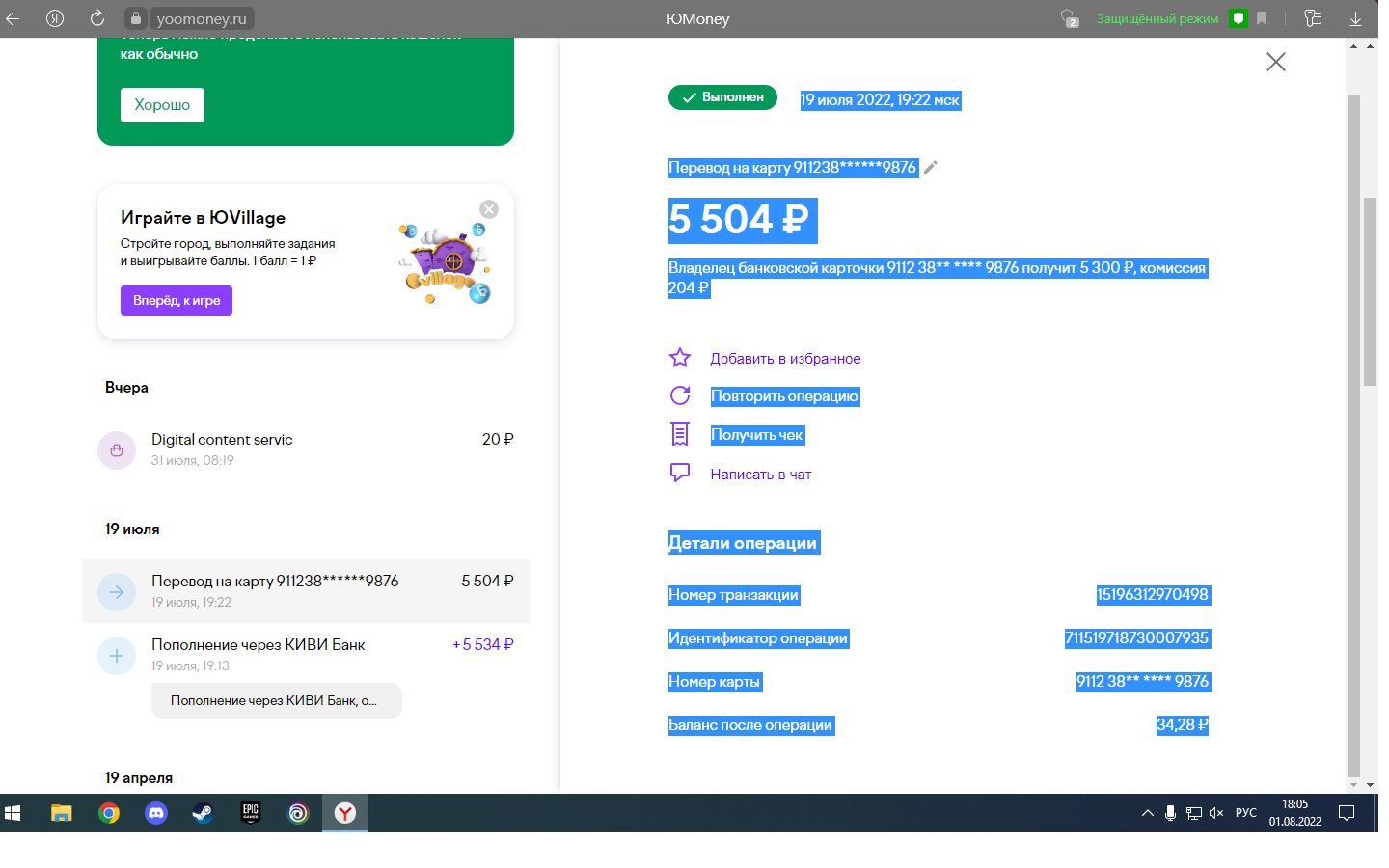Bookmark this page with the bookmark icon
The width and height of the screenshot is (1389, 868).
tap(1262, 18)
